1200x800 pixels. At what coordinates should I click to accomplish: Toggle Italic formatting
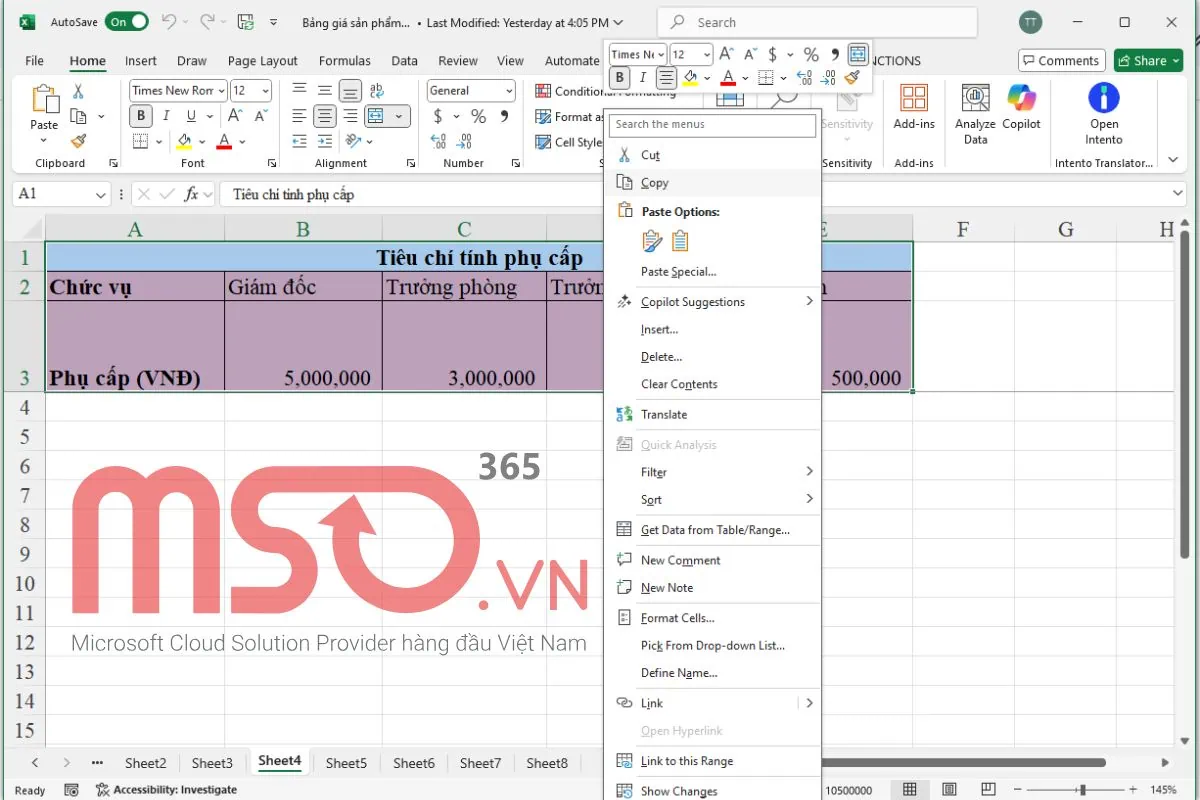(166, 115)
